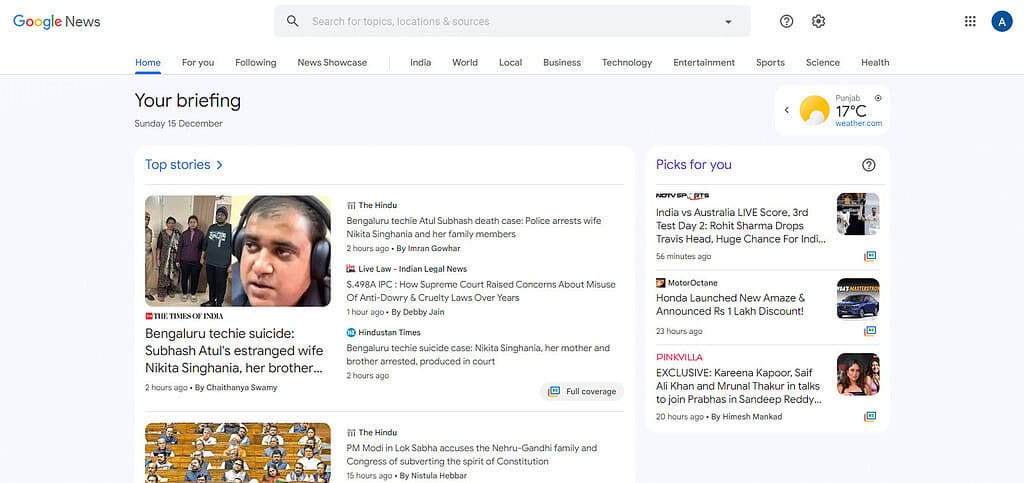Go to the Science section
This screenshot has height=483, width=1024.
point(823,63)
